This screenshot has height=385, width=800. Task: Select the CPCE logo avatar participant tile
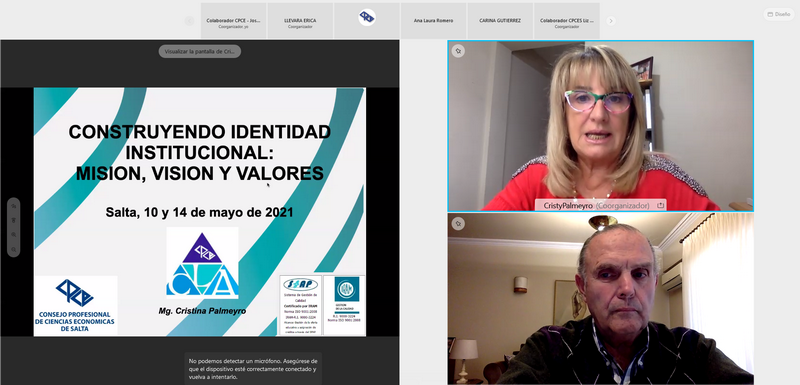click(x=367, y=20)
